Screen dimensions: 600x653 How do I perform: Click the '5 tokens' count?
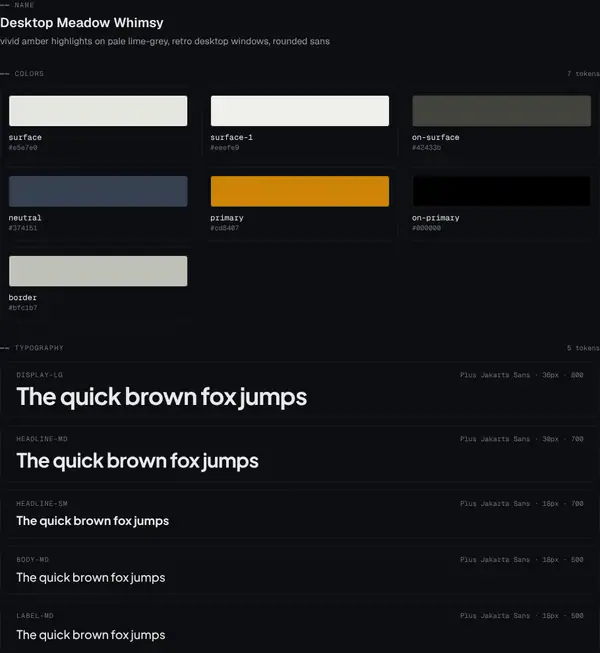tap(583, 348)
